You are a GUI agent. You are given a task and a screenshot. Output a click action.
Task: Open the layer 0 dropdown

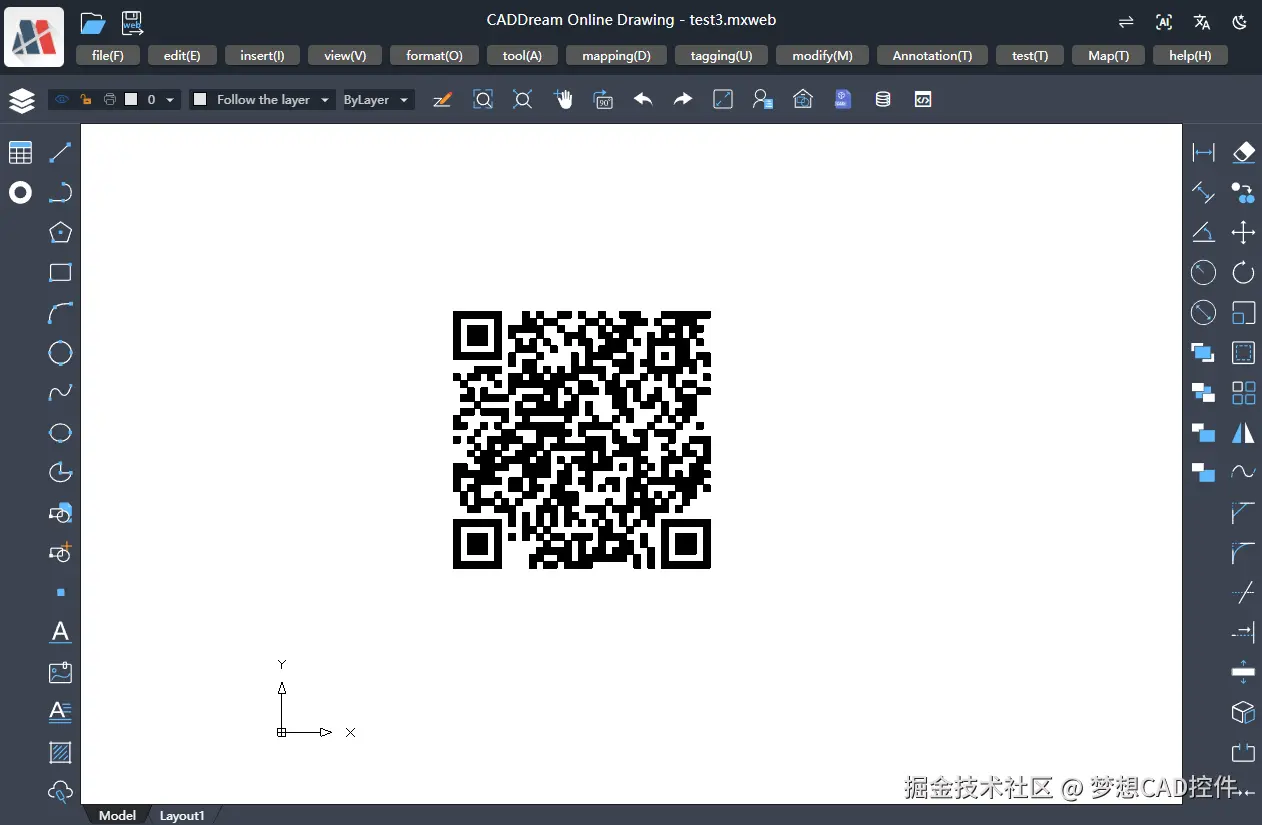[169, 100]
